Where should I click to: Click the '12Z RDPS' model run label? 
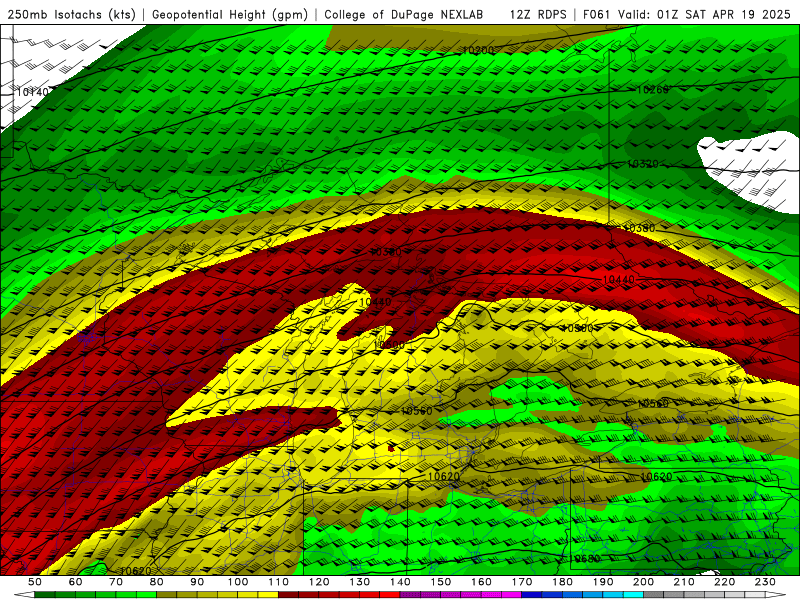pos(538,15)
